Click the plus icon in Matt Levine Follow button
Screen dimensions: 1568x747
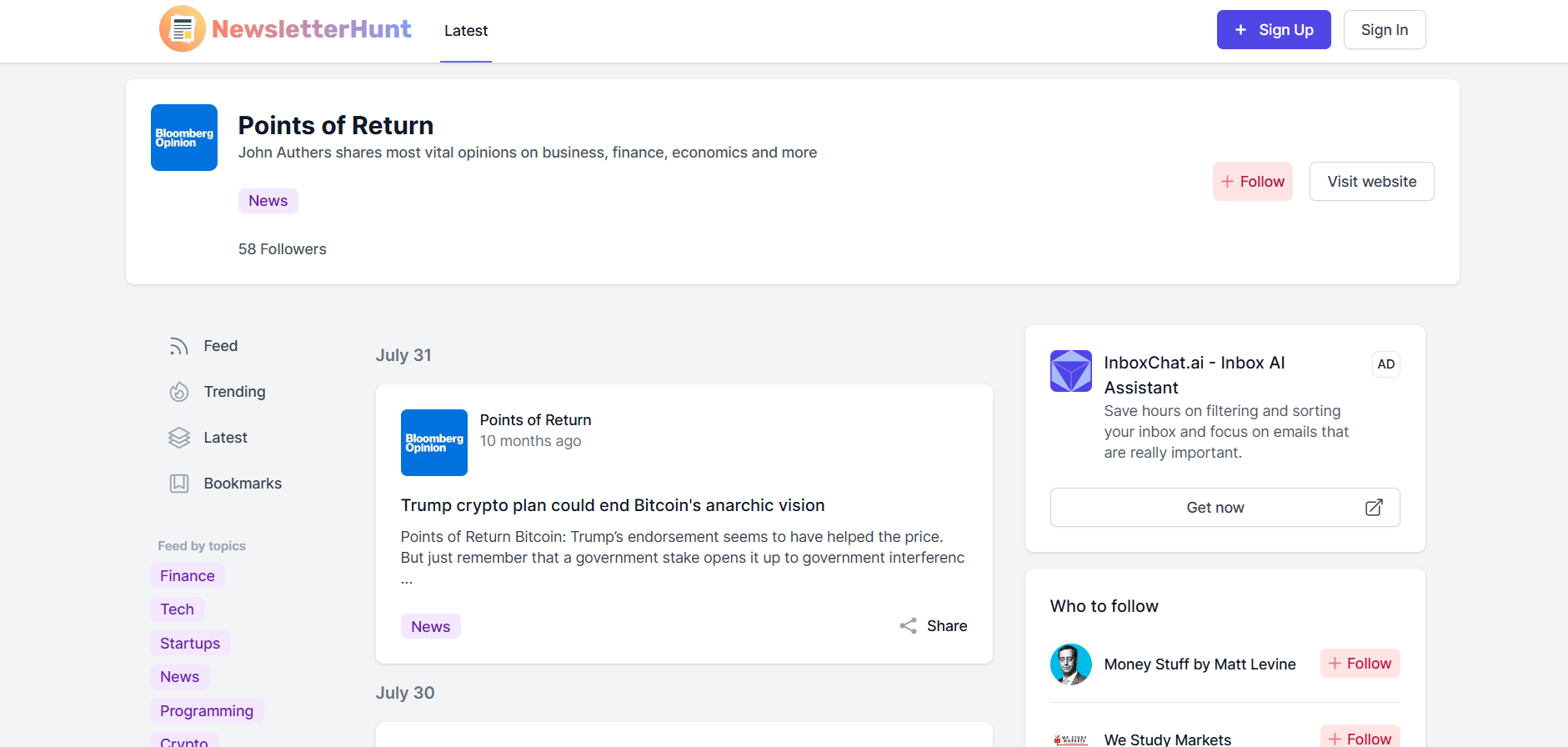coord(1335,664)
